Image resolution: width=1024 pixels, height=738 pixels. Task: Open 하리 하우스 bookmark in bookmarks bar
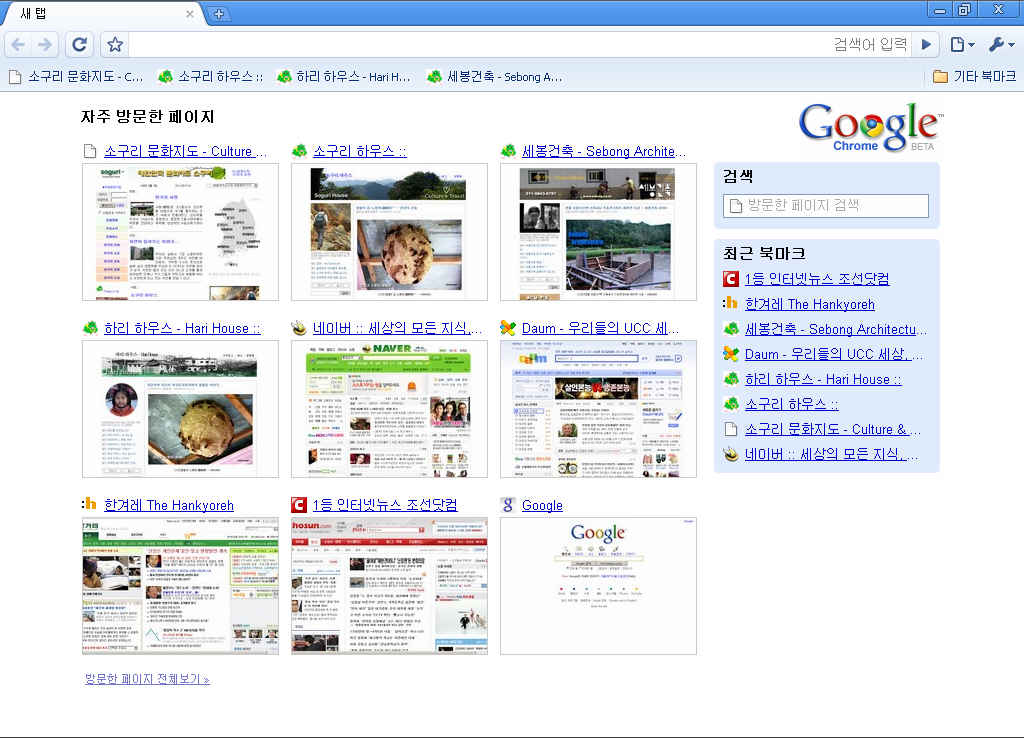coord(344,77)
